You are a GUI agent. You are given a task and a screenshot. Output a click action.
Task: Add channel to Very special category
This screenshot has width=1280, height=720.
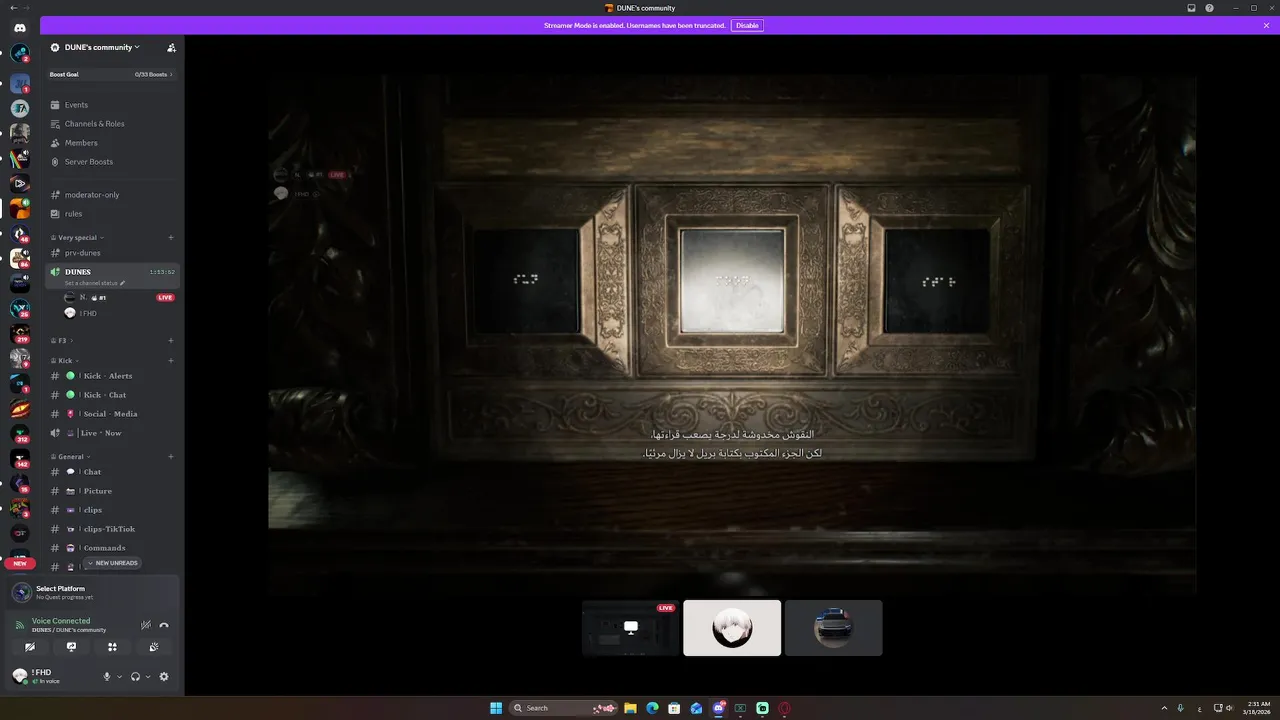pos(171,238)
